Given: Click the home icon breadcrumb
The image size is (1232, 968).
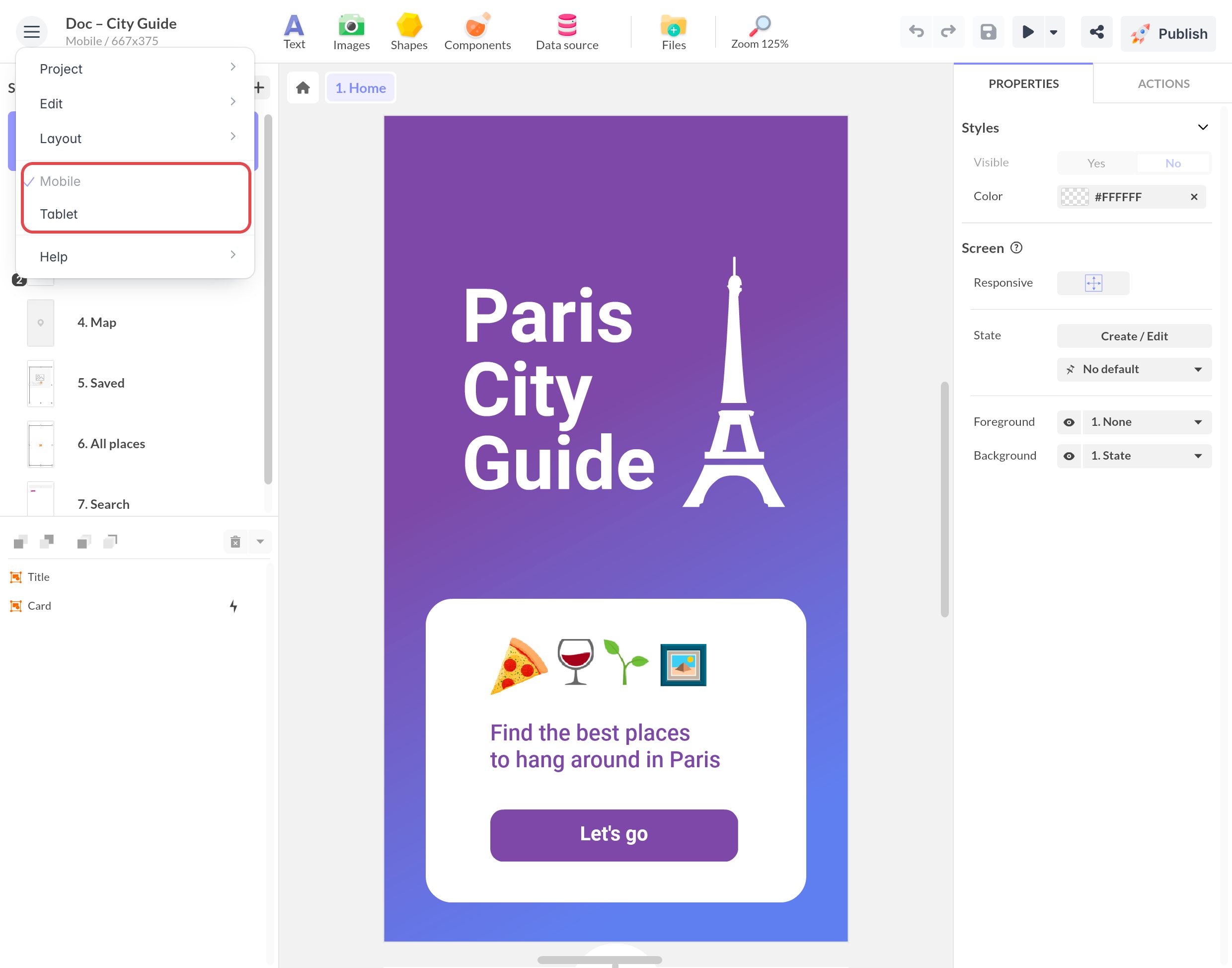Looking at the screenshot, I should 303,88.
